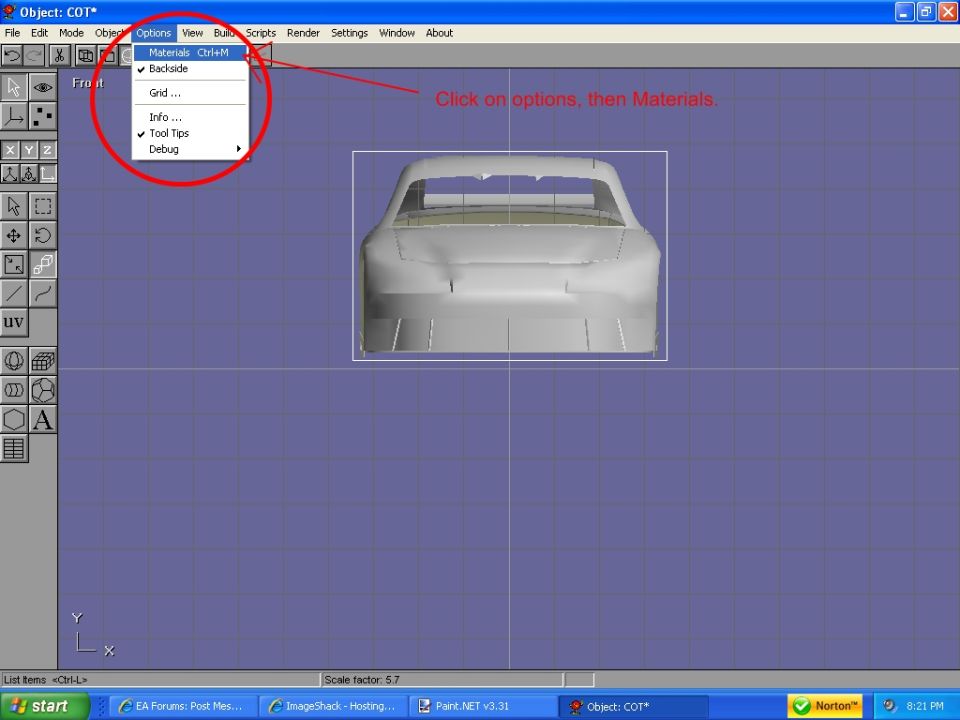
Task: Click 'List Items <Ctrl-L>' status text
Action: click(46, 680)
